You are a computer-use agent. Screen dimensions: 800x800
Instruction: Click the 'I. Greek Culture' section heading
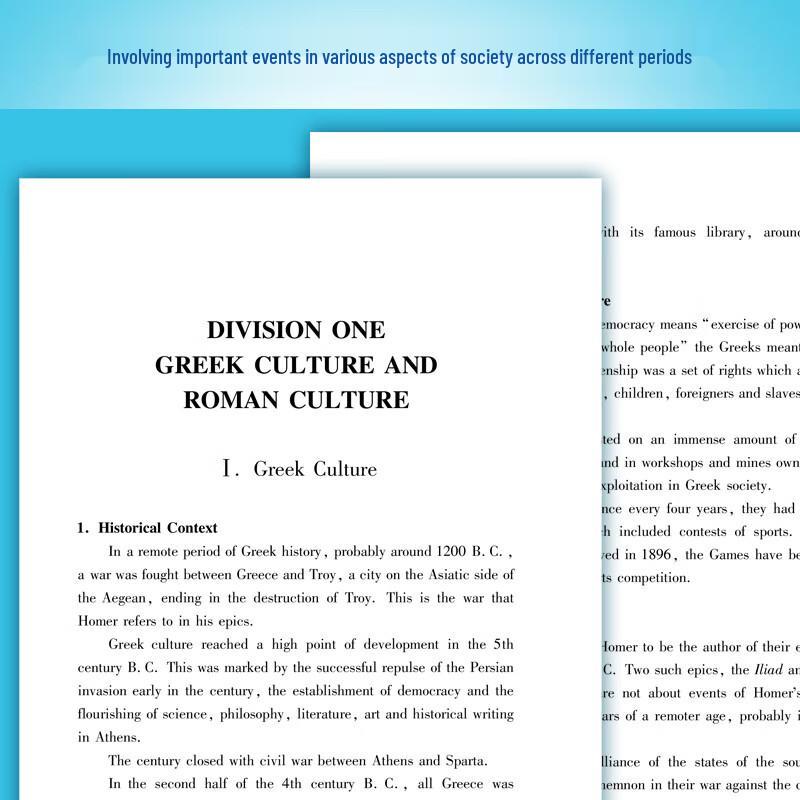(299, 469)
